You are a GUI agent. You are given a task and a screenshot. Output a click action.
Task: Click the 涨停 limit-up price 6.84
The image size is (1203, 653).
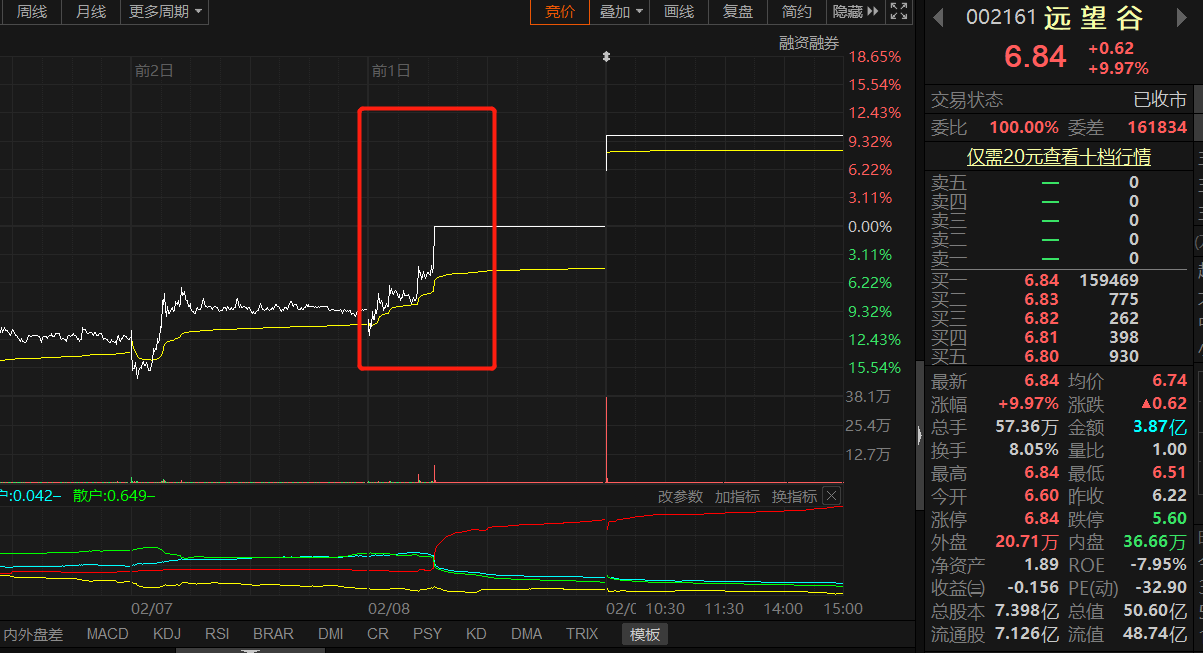click(x=1041, y=520)
